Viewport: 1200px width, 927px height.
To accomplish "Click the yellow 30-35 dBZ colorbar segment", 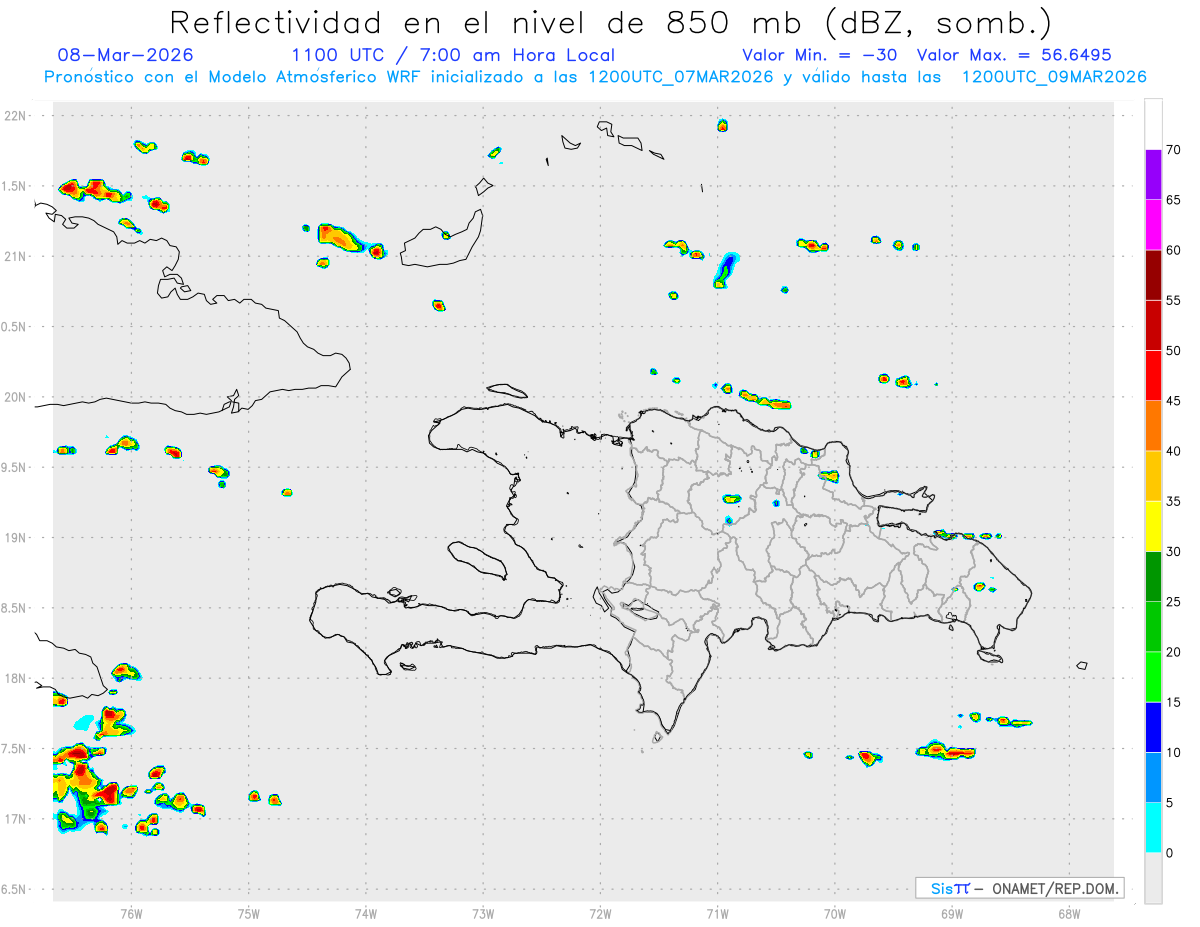I will click(1153, 527).
